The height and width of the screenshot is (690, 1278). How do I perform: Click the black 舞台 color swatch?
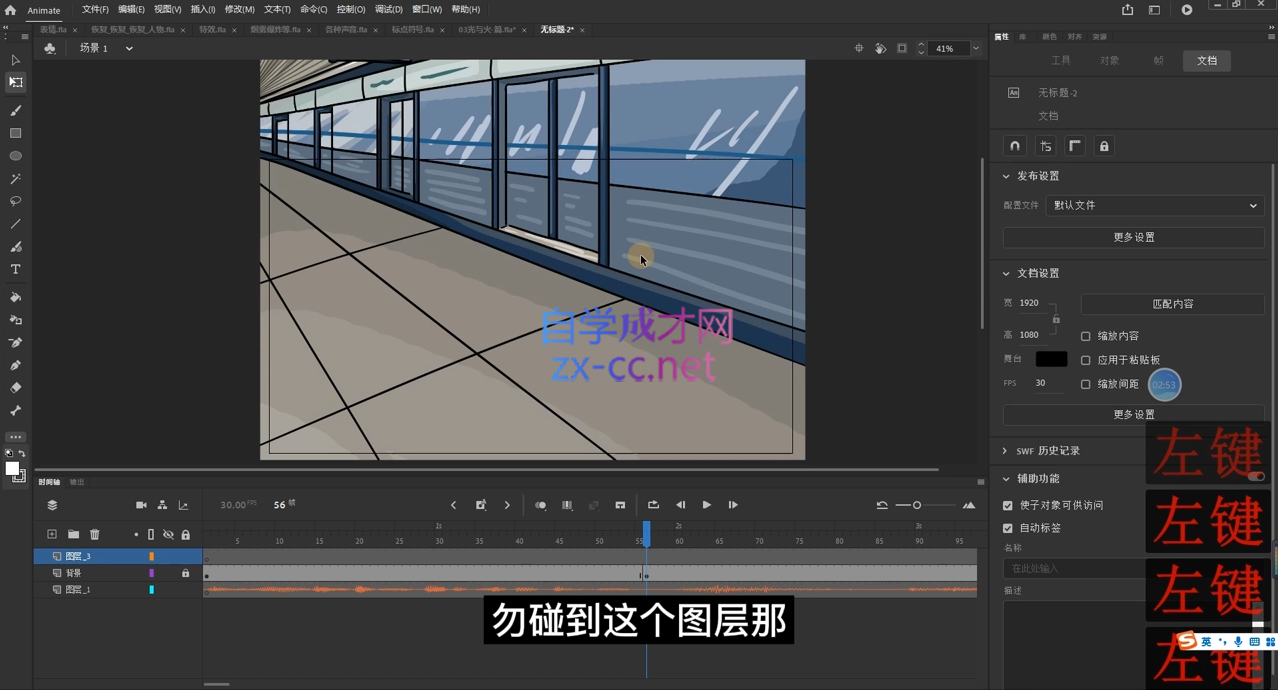(x=1051, y=359)
